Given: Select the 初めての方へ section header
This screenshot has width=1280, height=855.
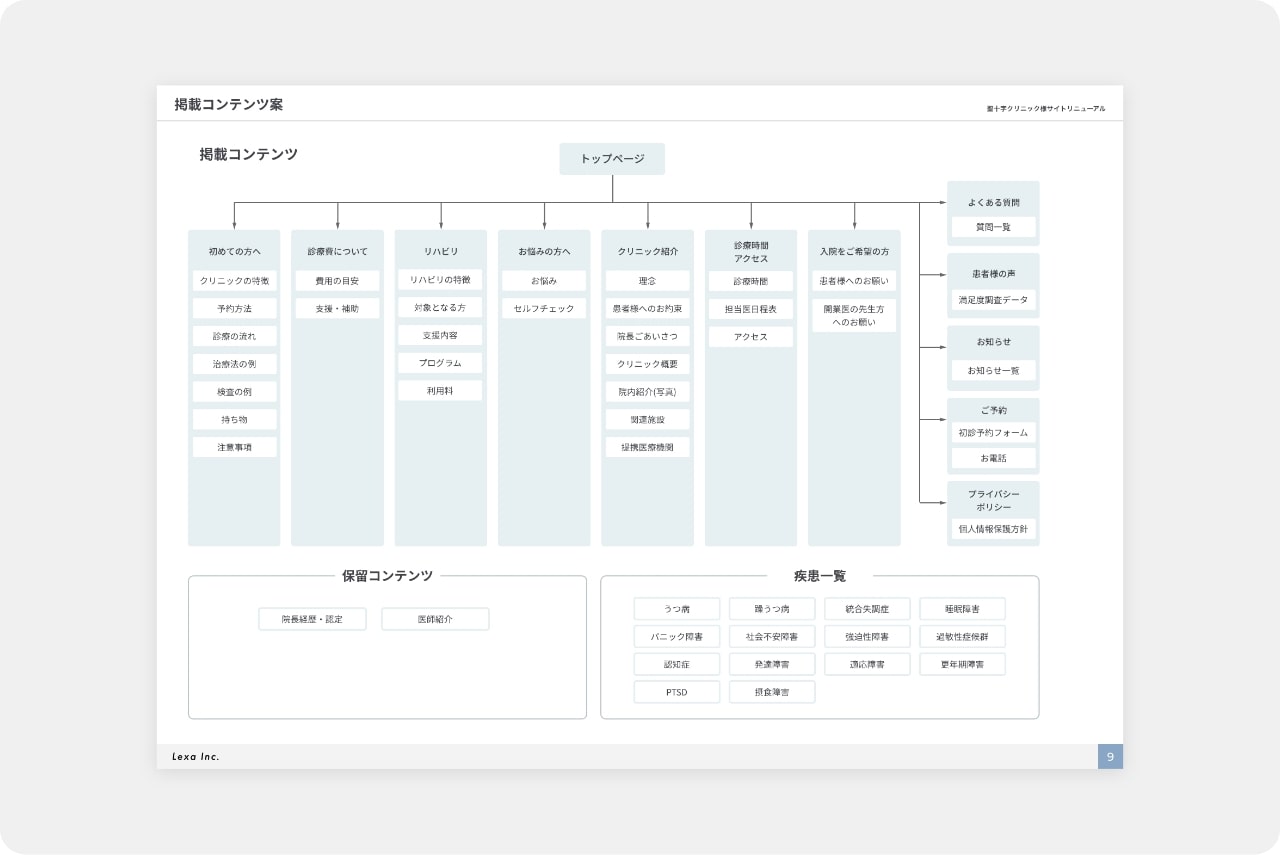Looking at the screenshot, I should tap(234, 251).
